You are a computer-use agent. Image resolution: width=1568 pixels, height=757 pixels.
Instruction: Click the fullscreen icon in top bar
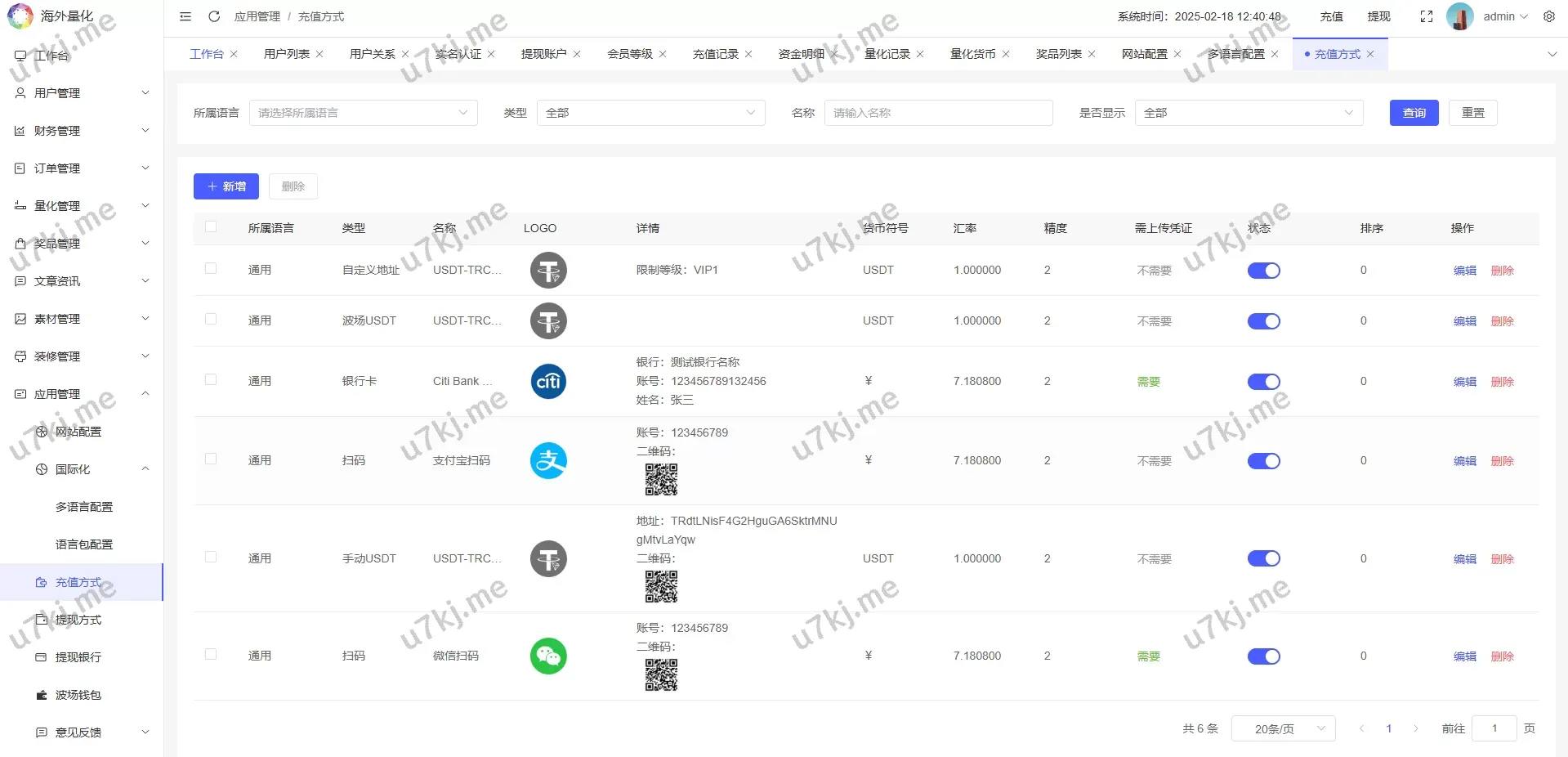coord(1426,16)
